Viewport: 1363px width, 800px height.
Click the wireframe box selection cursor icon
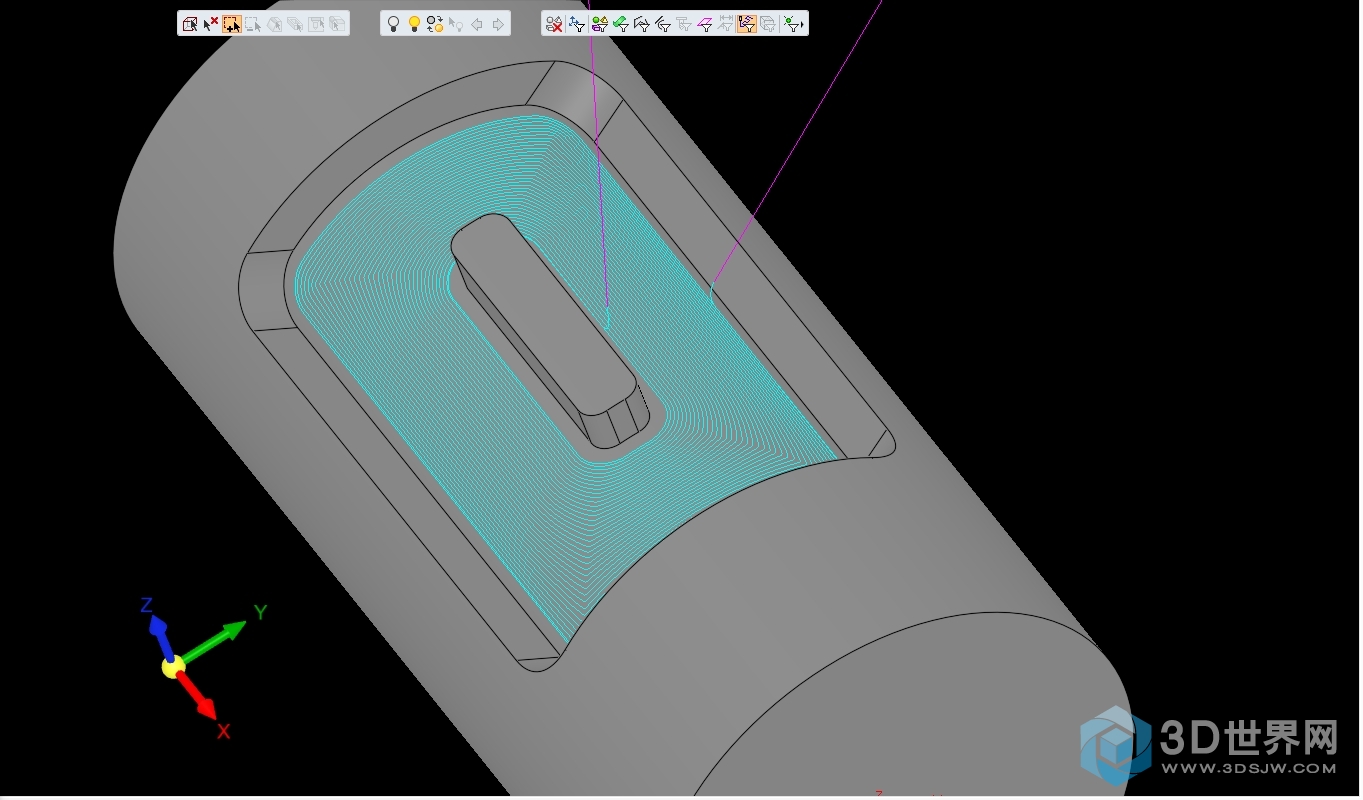(189, 24)
